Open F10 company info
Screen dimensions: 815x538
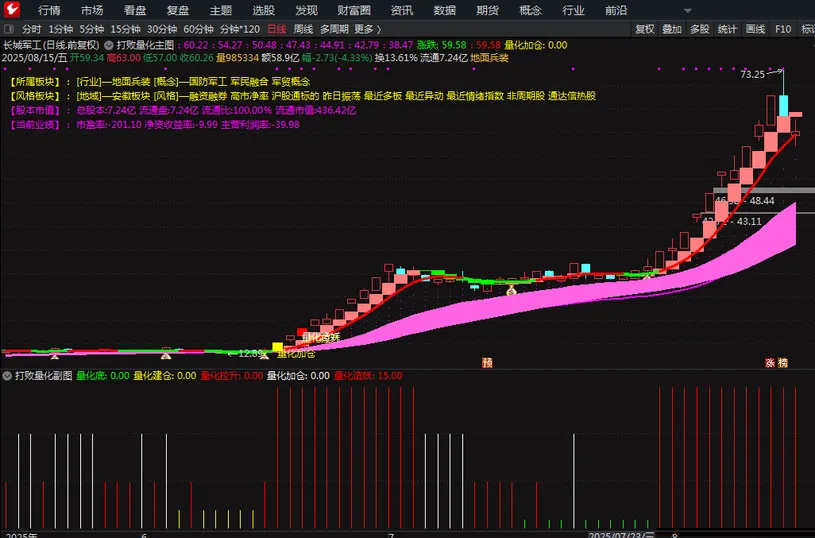[x=783, y=29]
